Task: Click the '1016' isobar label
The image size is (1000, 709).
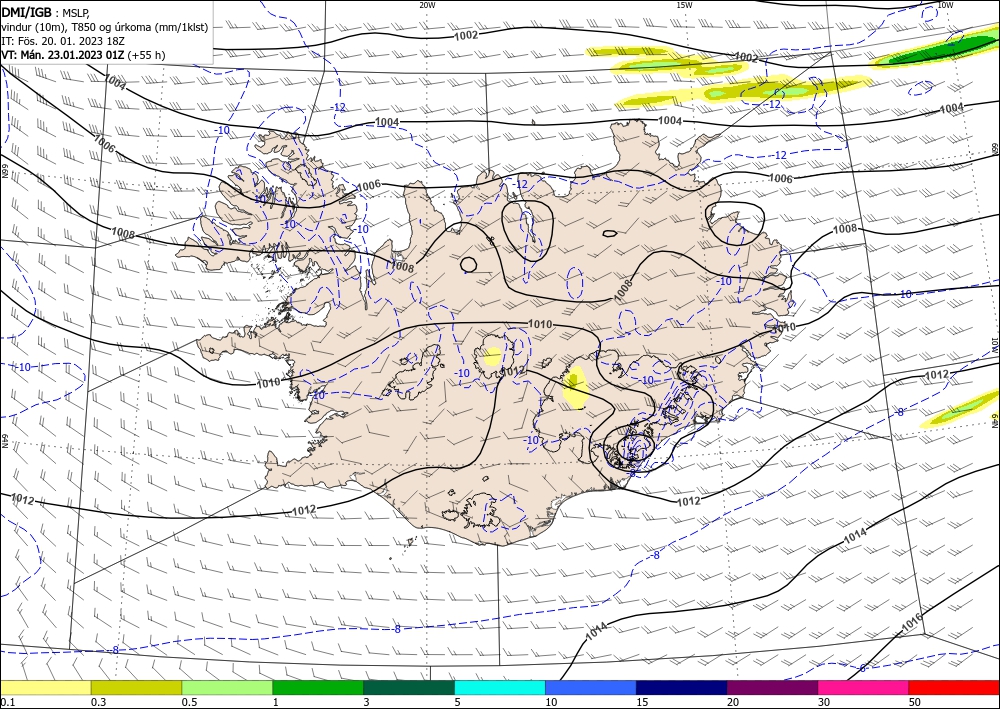Action: pos(913,622)
